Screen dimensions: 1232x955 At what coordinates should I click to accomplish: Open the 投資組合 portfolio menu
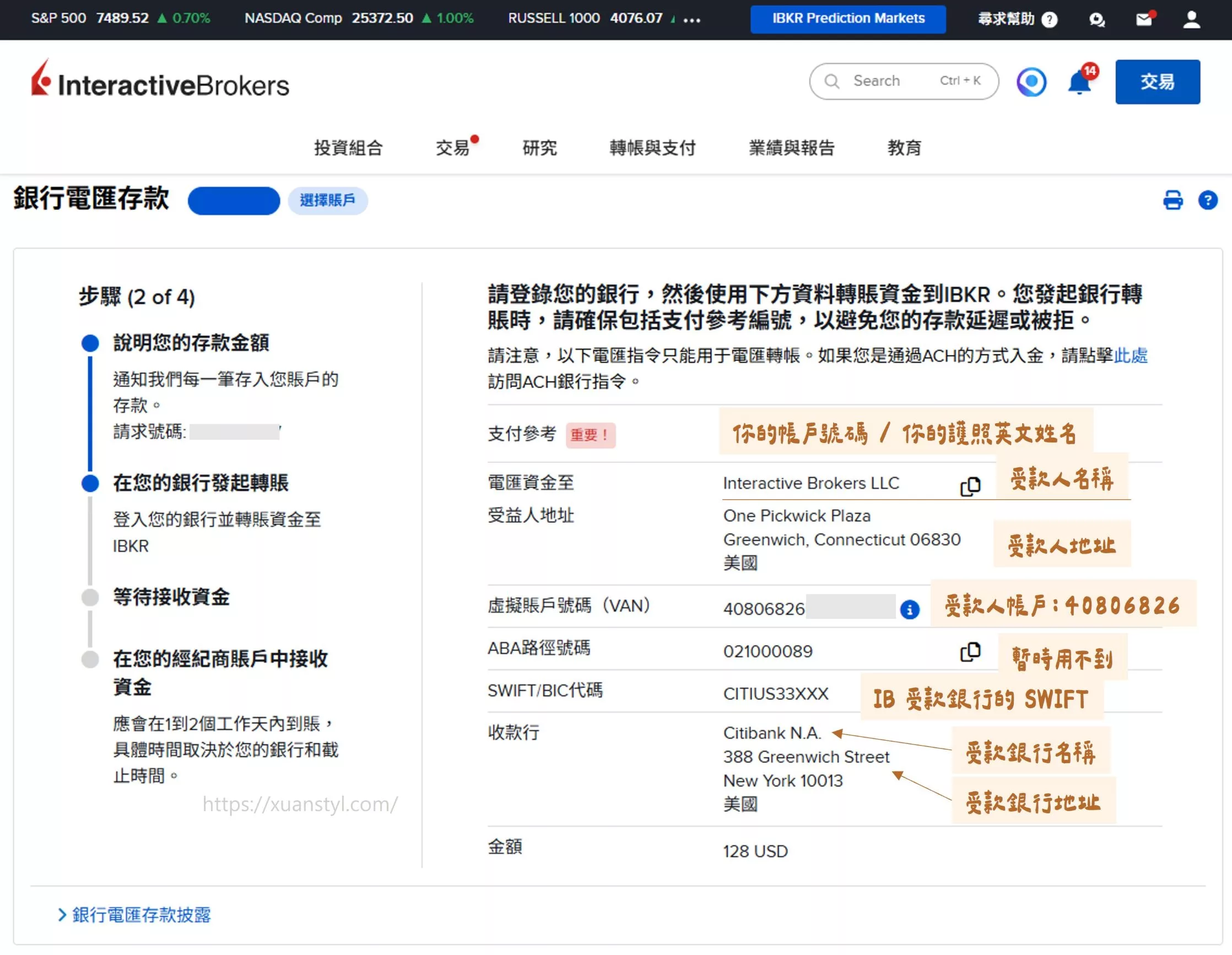point(349,148)
